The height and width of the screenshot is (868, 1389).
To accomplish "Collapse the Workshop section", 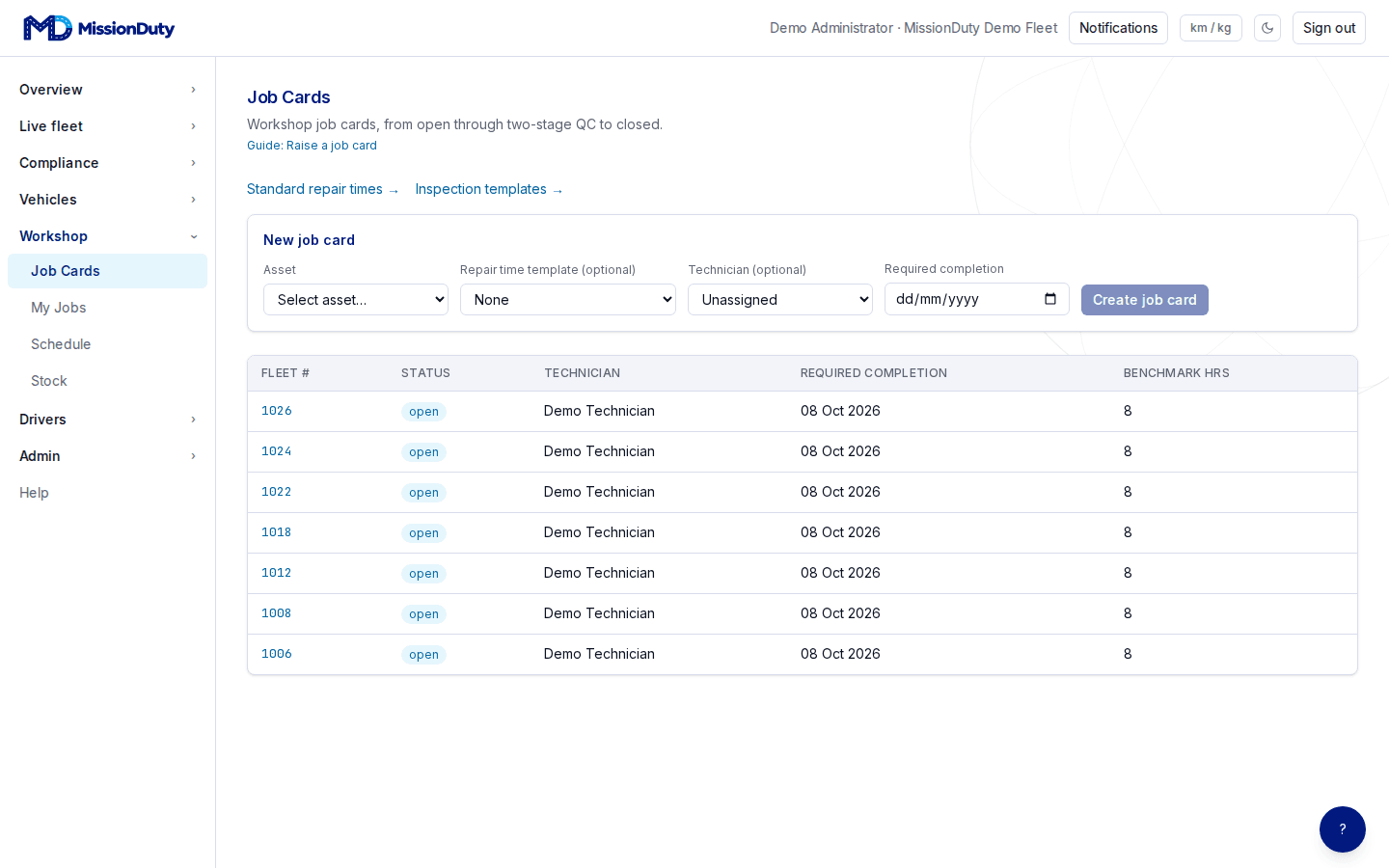I will [x=107, y=236].
